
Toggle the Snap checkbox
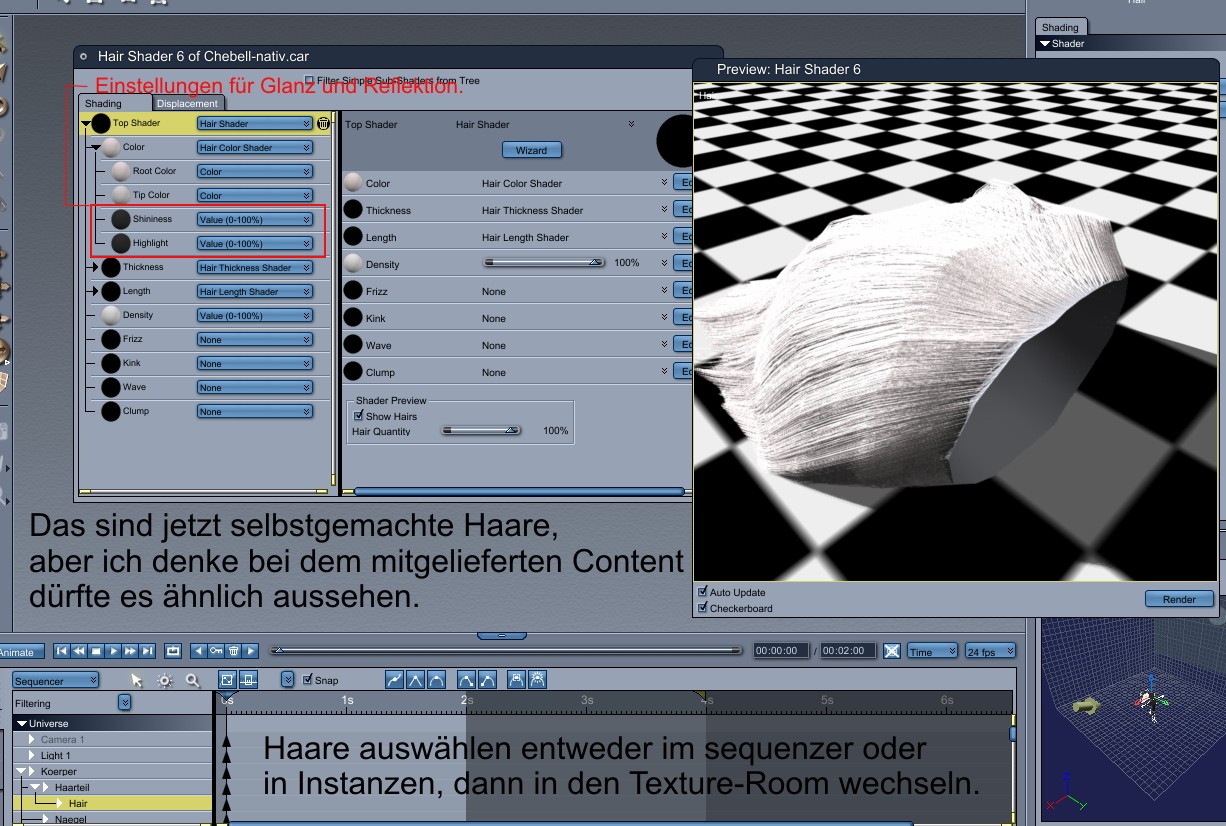click(308, 680)
